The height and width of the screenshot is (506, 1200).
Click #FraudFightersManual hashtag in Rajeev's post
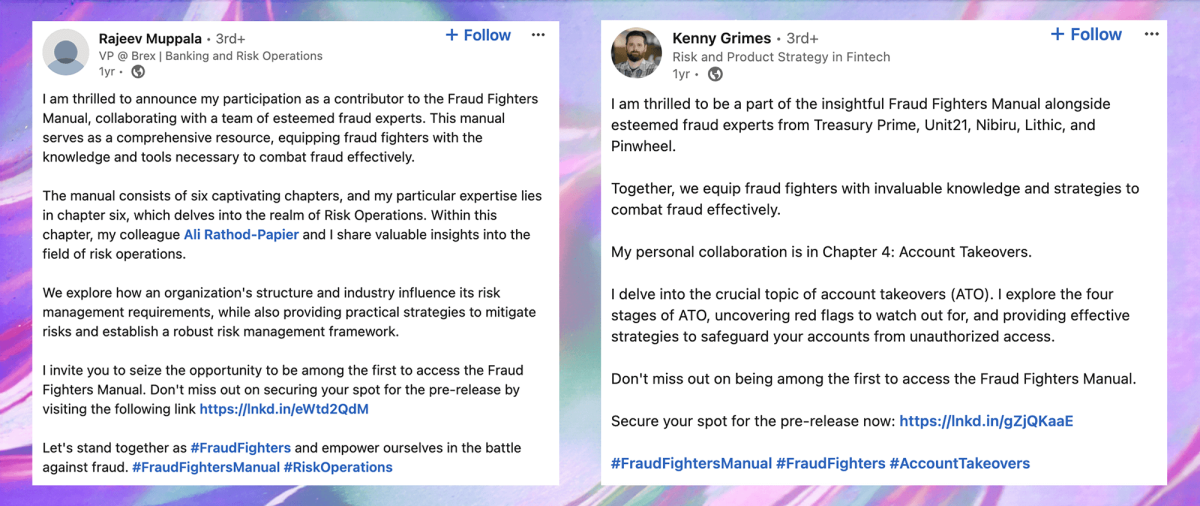click(206, 467)
